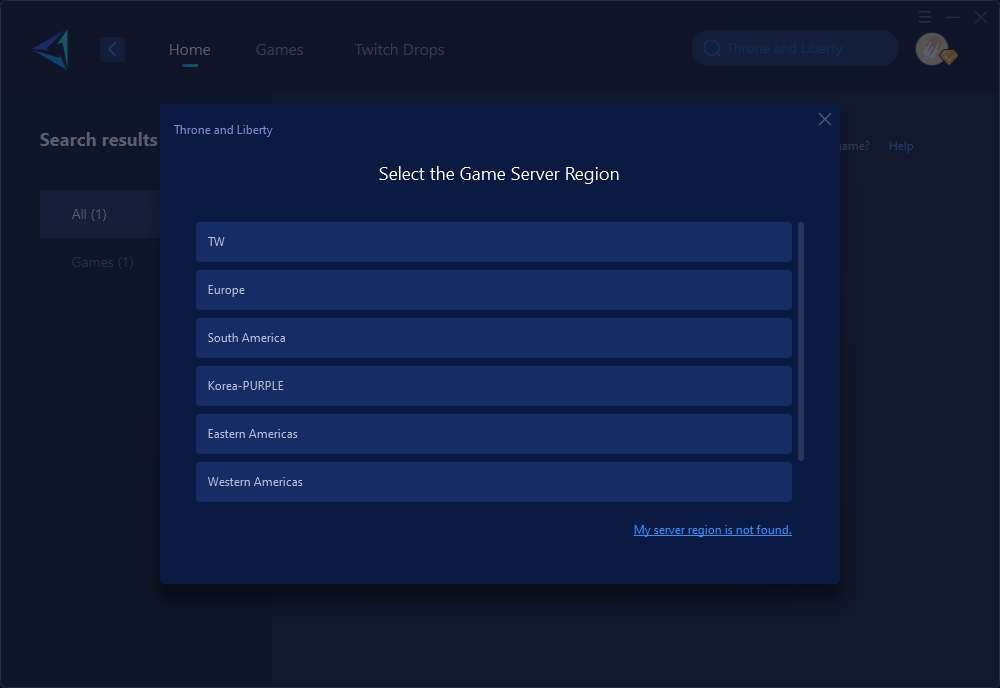
Task: Open the hamburger menu in title bar
Action: tap(925, 17)
